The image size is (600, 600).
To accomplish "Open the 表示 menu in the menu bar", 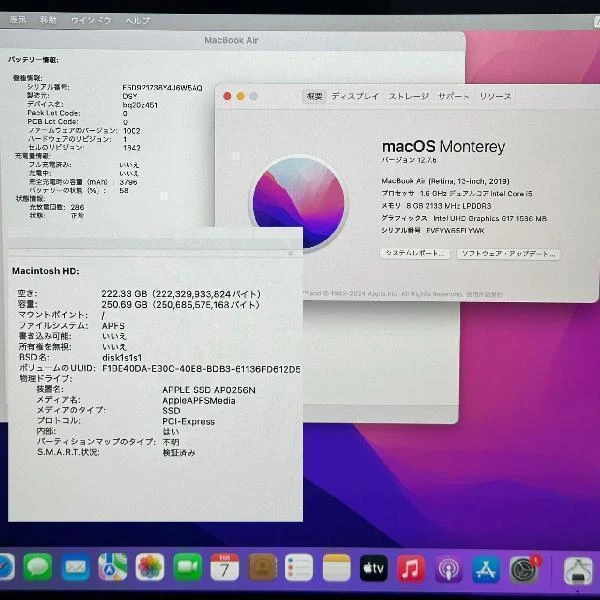I will (18, 20).
